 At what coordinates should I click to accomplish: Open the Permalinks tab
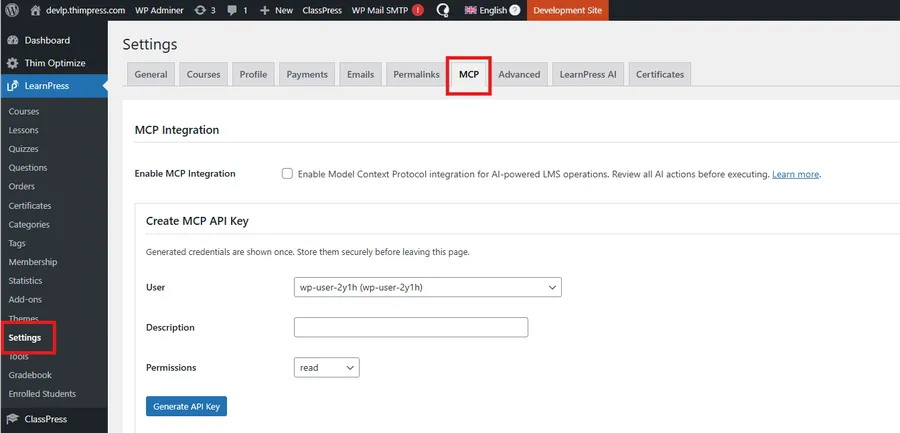click(x=416, y=74)
